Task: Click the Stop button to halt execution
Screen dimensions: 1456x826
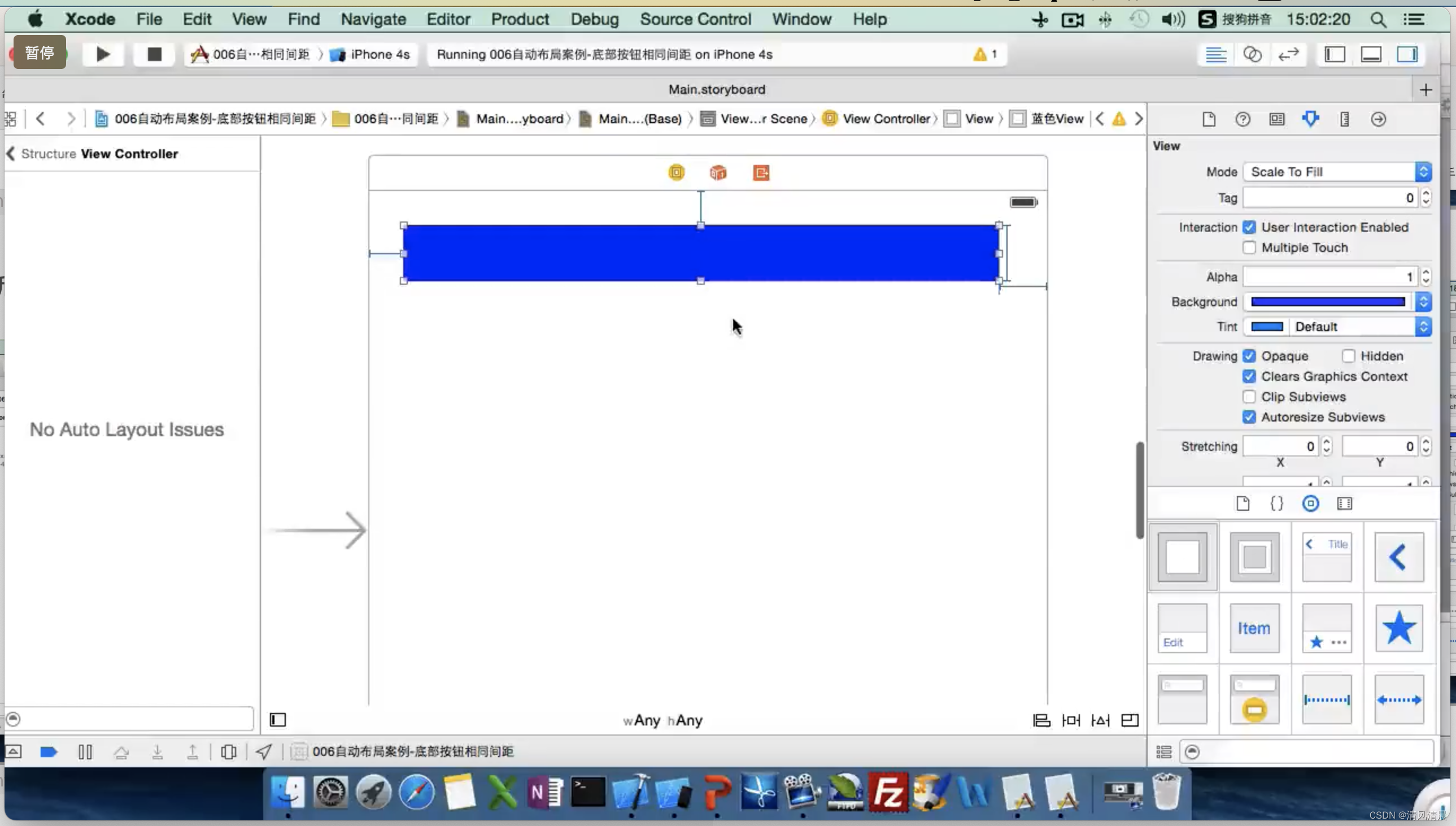Action: click(154, 54)
